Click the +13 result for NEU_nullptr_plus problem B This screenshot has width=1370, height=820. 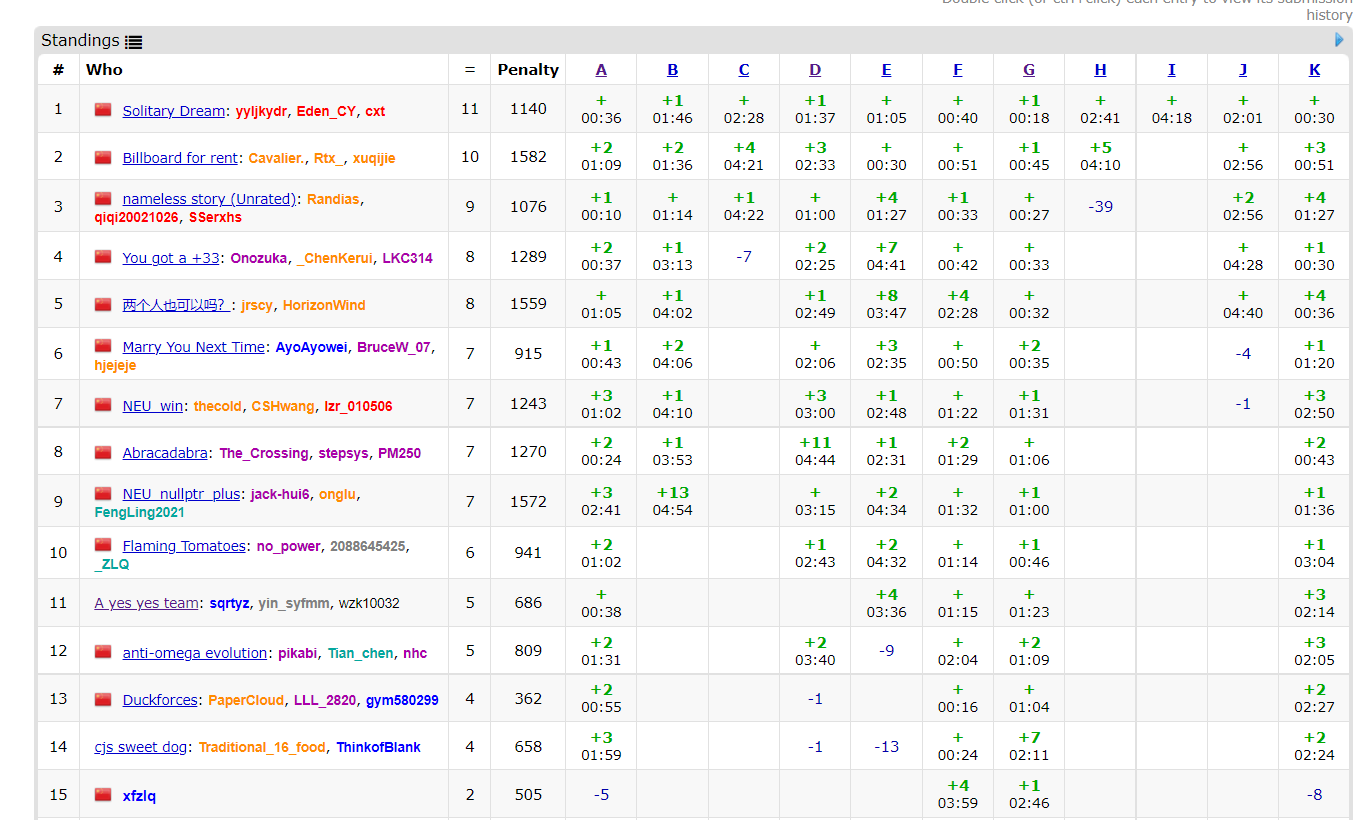pyautogui.click(x=672, y=492)
